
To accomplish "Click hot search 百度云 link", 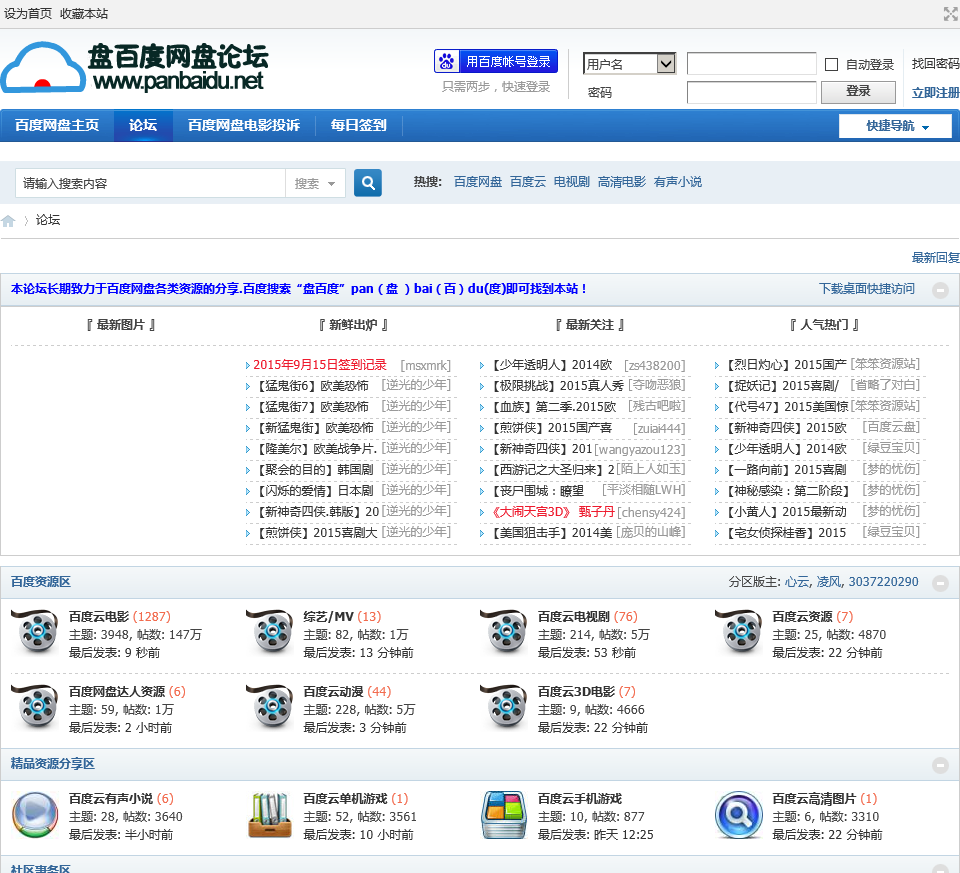I will [528, 182].
